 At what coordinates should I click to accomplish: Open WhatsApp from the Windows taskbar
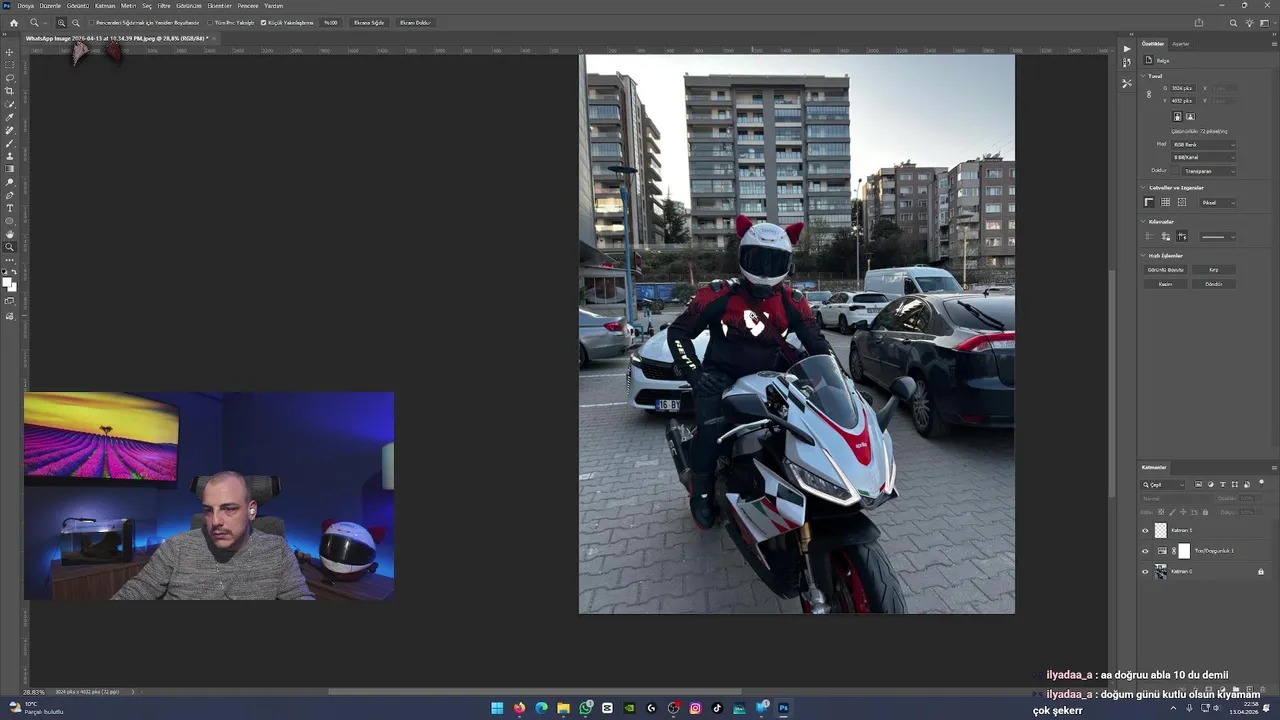585,708
